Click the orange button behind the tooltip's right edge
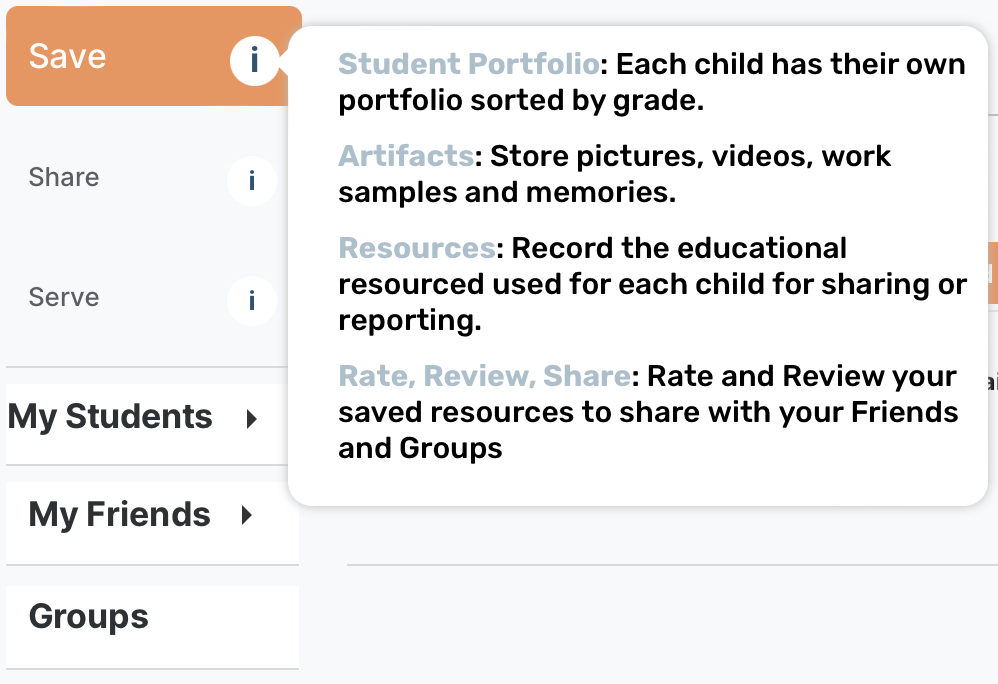The width and height of the screenshot is (998, 684). tap(992, 273)
